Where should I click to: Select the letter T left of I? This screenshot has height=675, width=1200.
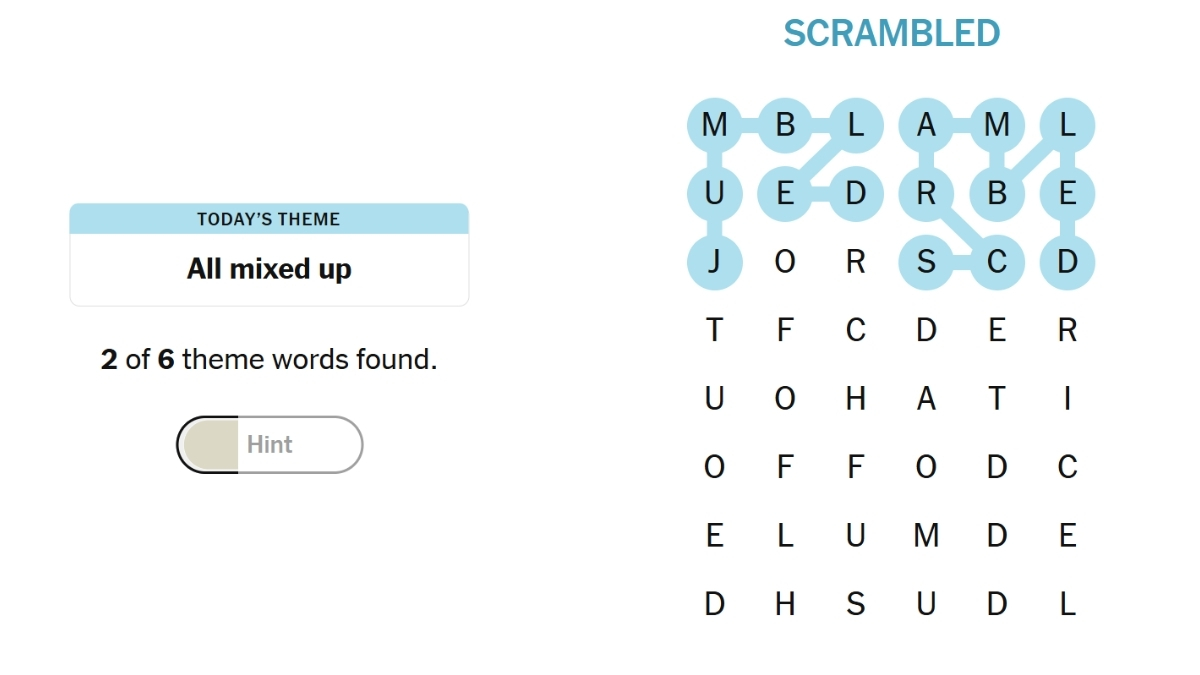tap(996, 398)
